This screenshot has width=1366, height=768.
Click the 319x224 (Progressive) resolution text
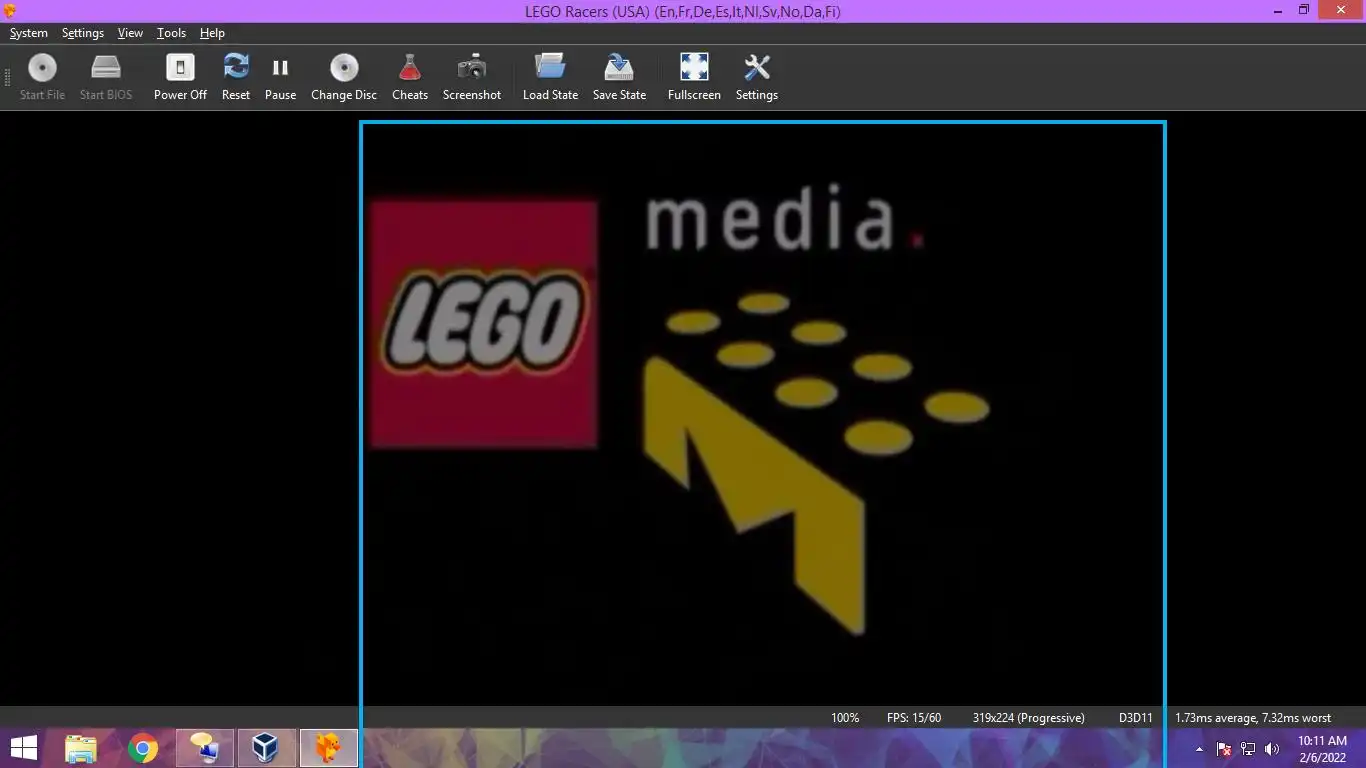[1028, 718]
